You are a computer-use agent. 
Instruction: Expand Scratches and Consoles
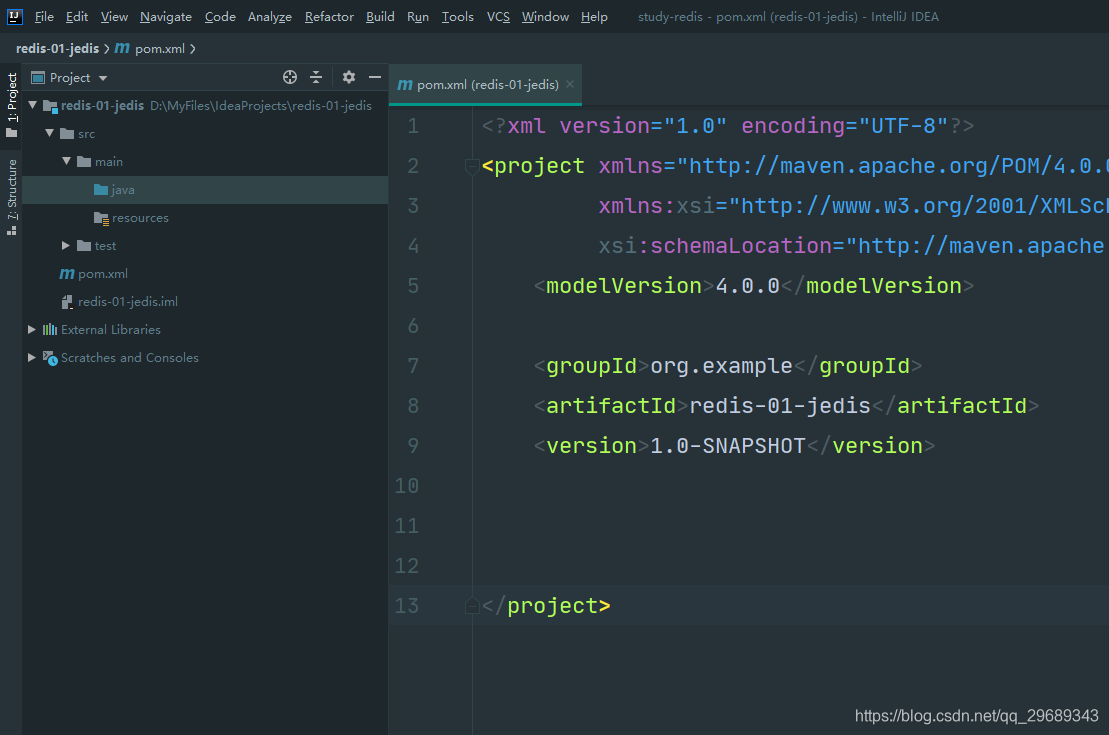(31, 357)
